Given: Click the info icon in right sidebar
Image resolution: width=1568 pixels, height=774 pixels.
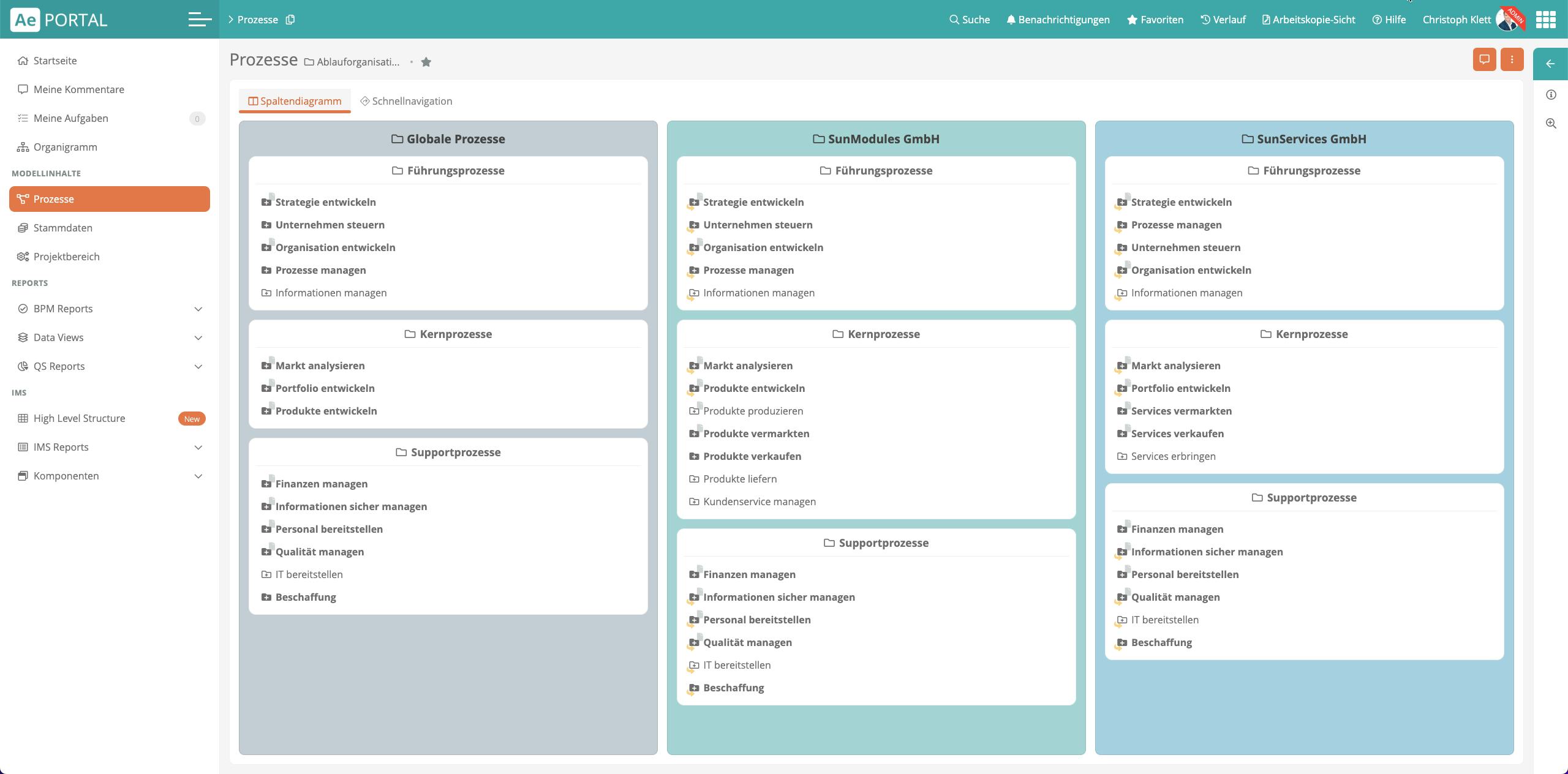Looking at the screenshot, I should tap(1551, 95).
